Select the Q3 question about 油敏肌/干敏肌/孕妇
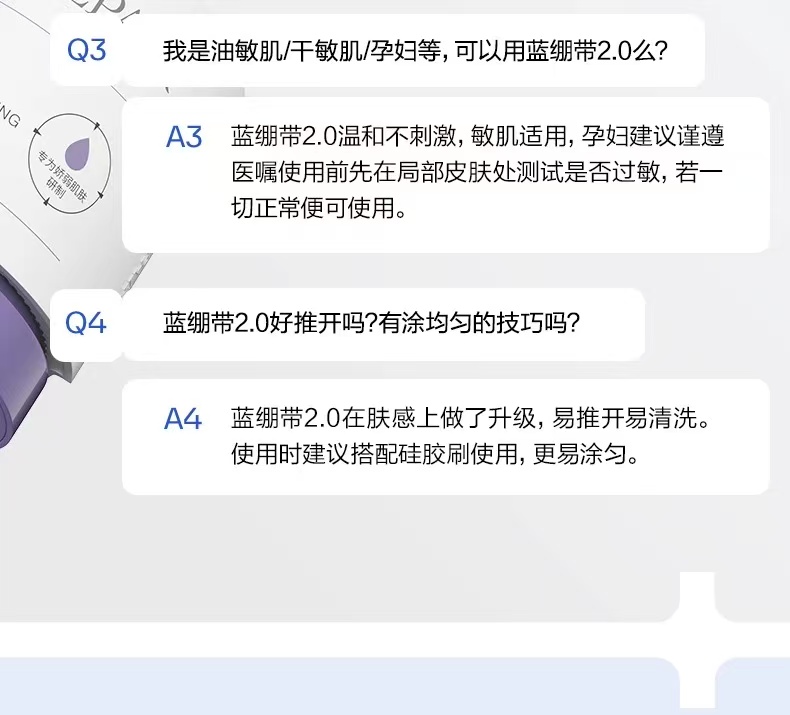Image resolution: width=790 pixels, height=715 pixels. click(x=415, y=49)
